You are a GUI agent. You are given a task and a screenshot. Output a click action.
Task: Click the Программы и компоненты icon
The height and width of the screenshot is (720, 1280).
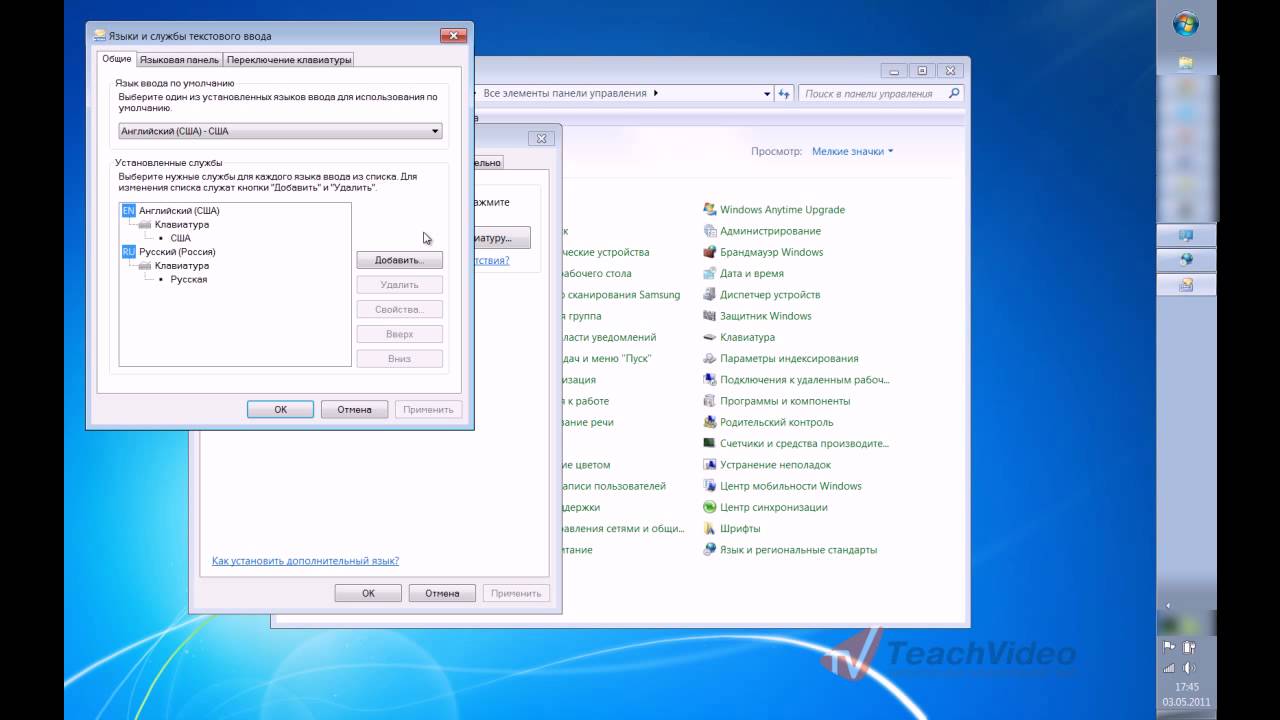[710, 401]
